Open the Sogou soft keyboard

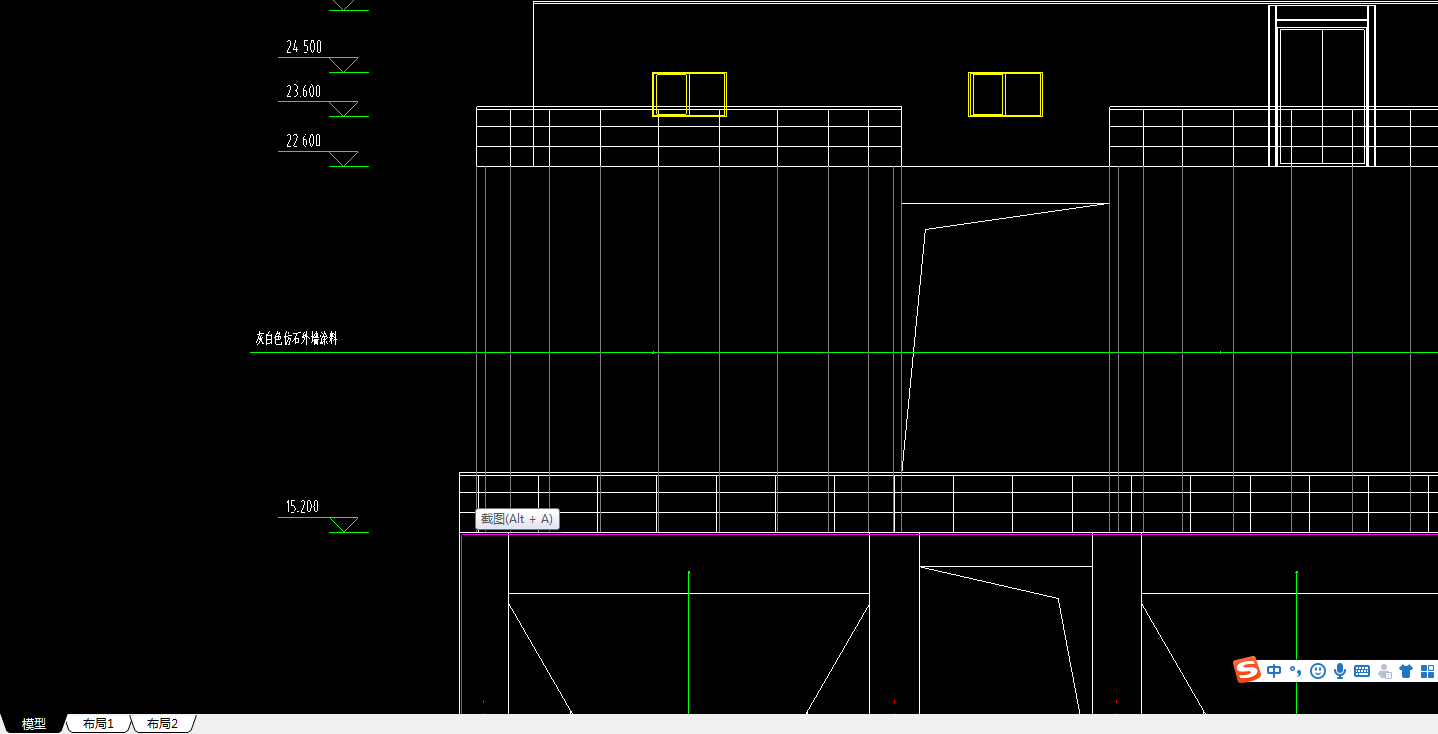[1362, 671]
